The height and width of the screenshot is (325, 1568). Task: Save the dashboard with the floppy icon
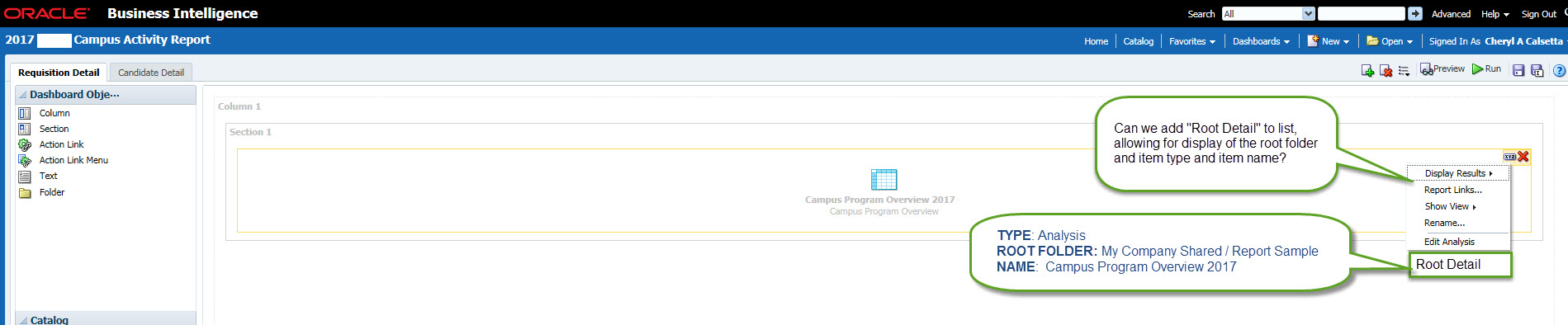click(x=1518, y=71)
